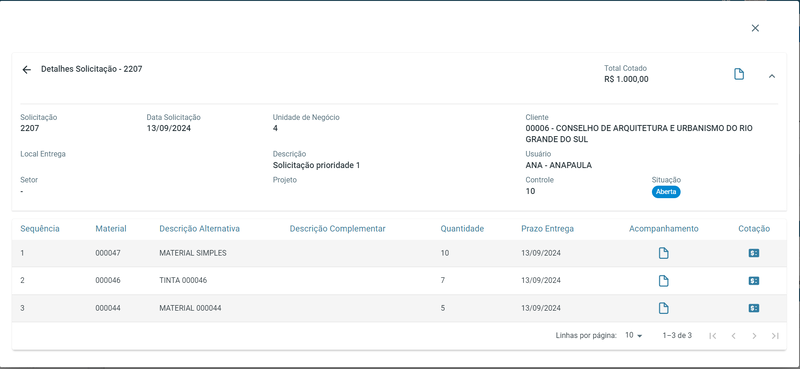Go to last page of table

[x=775, y=336]
